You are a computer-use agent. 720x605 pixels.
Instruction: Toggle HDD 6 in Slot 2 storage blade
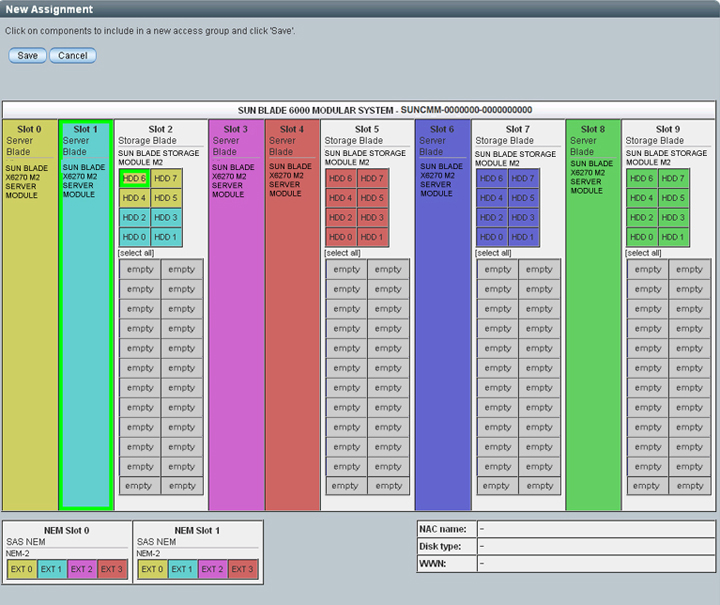(x=134, y=178)
